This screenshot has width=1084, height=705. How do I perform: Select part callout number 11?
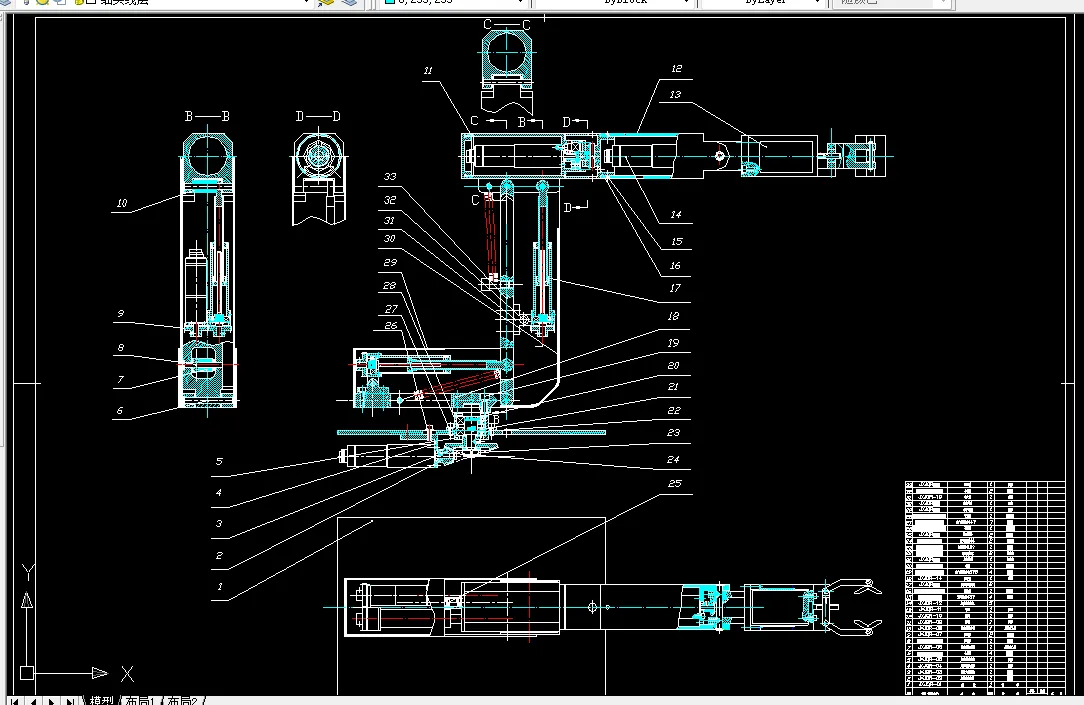pyautogui.click(x=428, y=70)
